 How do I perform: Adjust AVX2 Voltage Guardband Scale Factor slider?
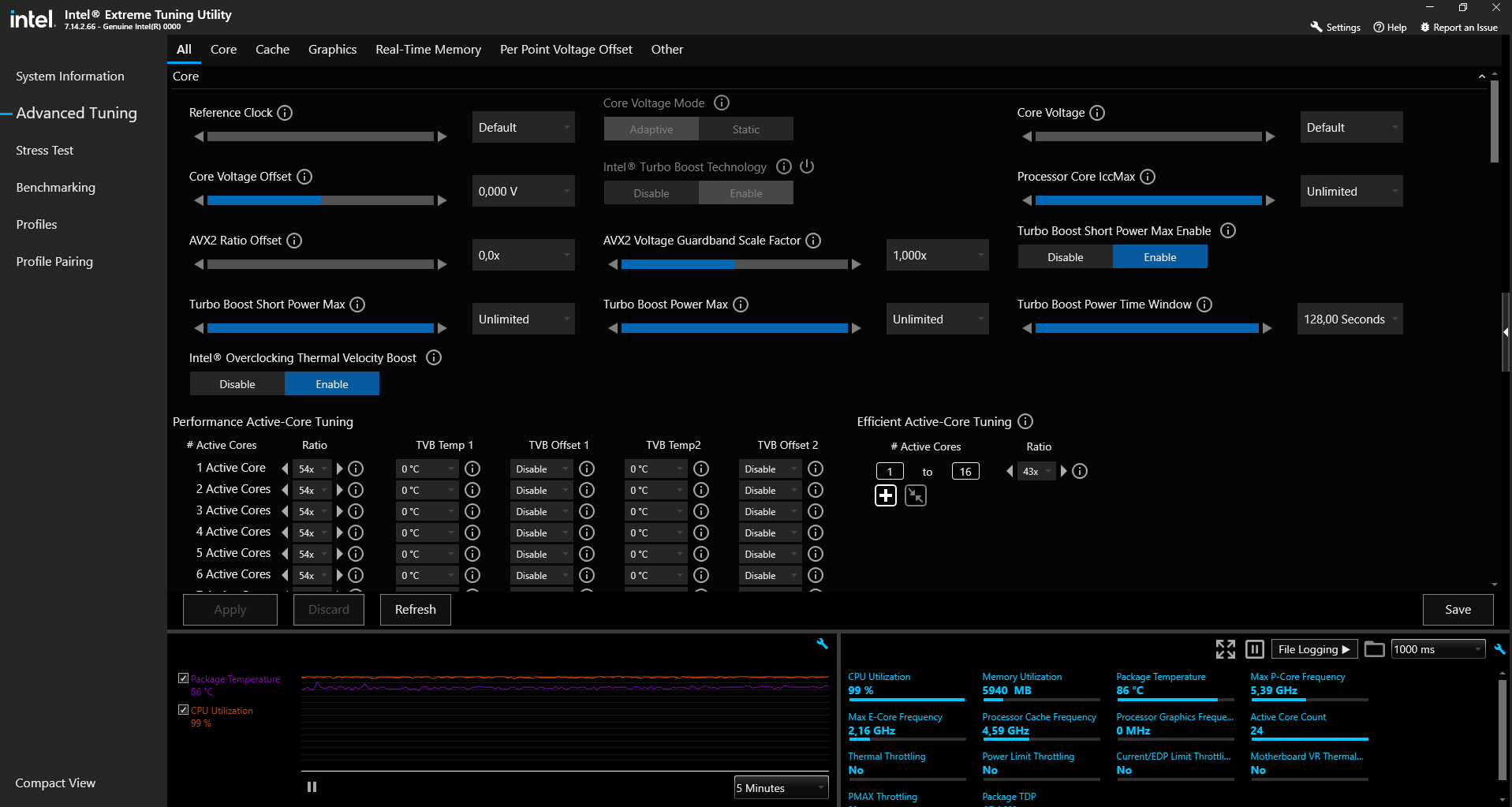pyautogui.click(x=734, y=264)
